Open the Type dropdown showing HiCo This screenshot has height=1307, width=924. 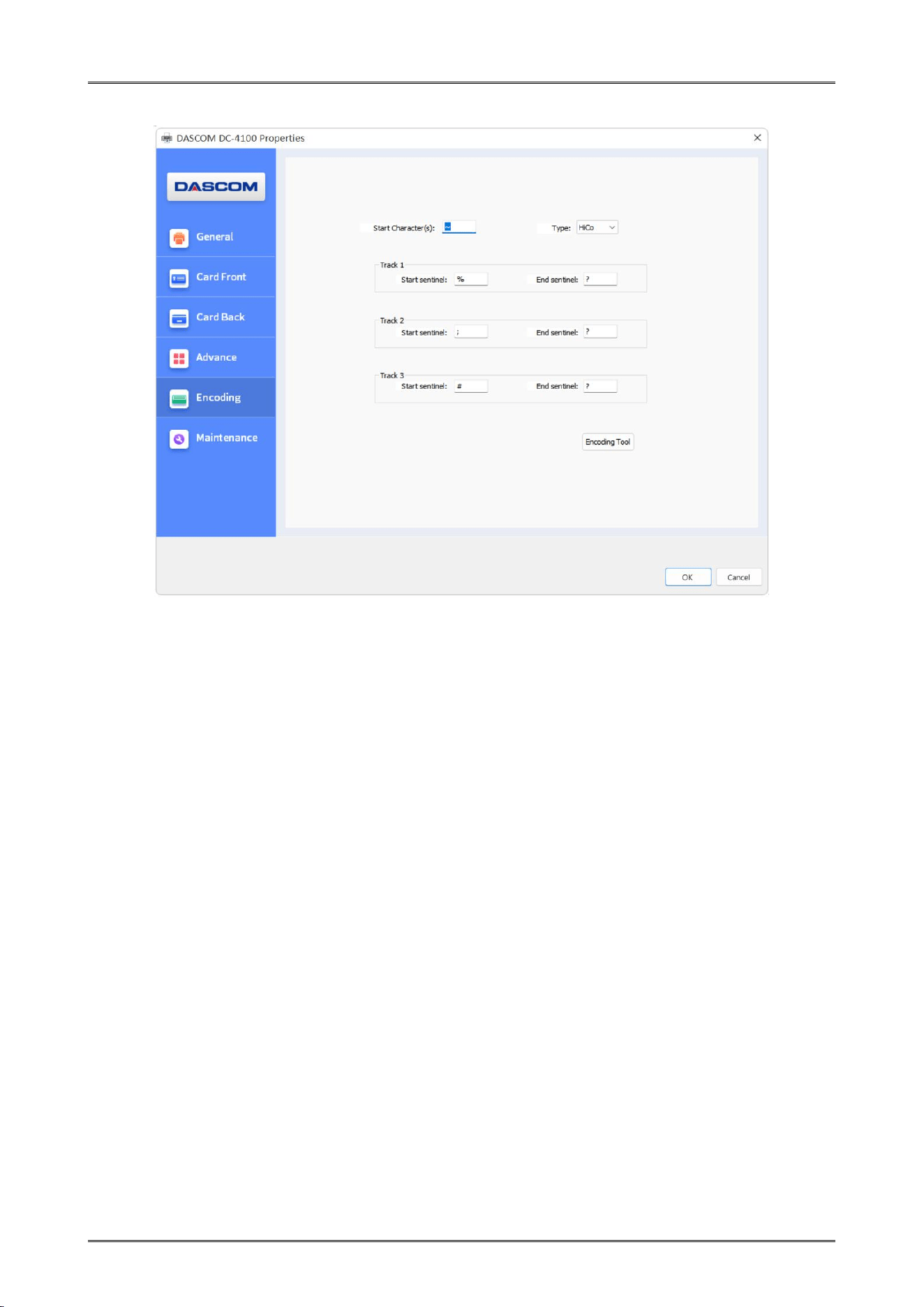[x=597, y=227]
